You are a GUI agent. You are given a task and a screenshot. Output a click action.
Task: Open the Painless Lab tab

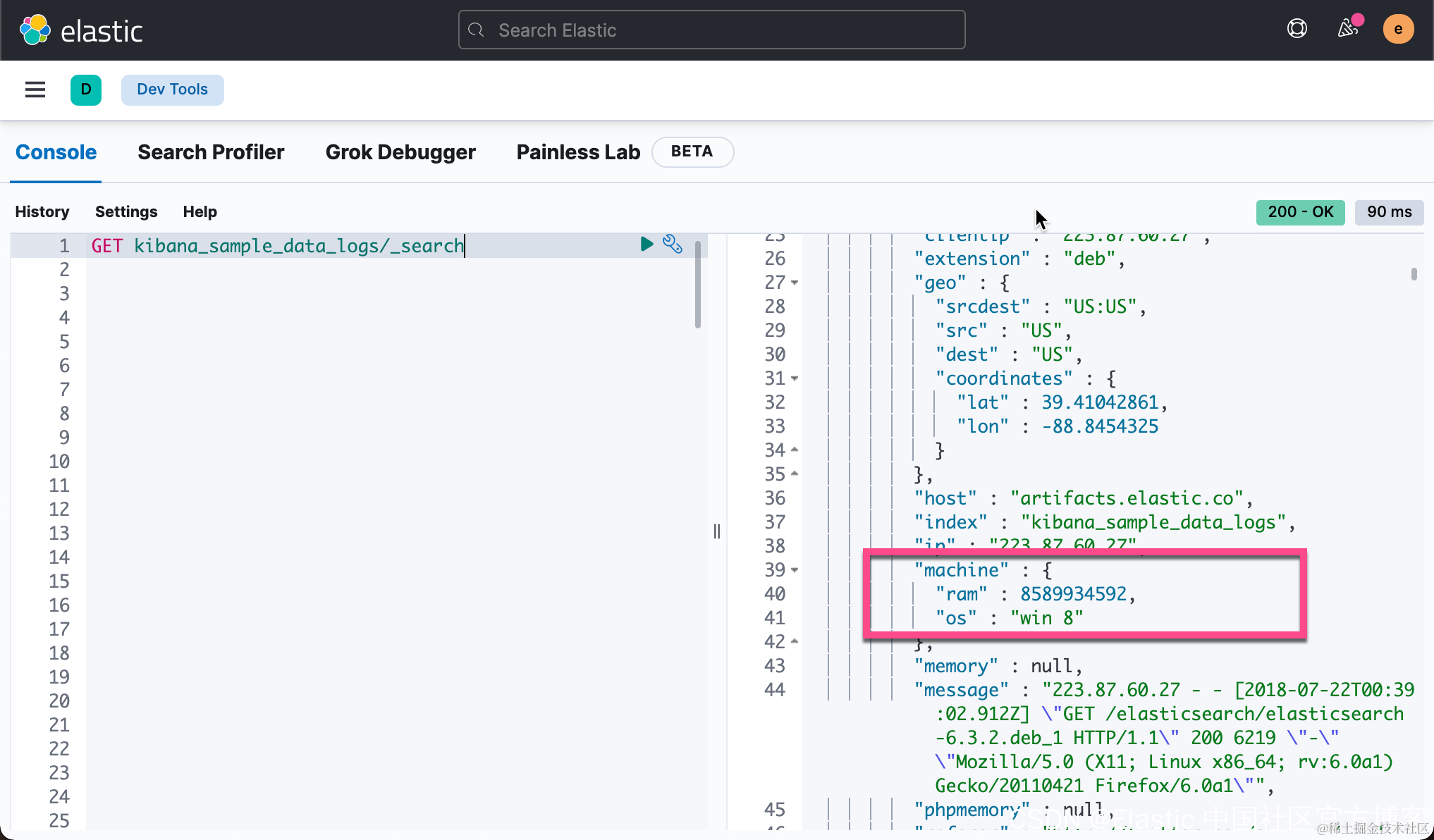tap(578, 152)
